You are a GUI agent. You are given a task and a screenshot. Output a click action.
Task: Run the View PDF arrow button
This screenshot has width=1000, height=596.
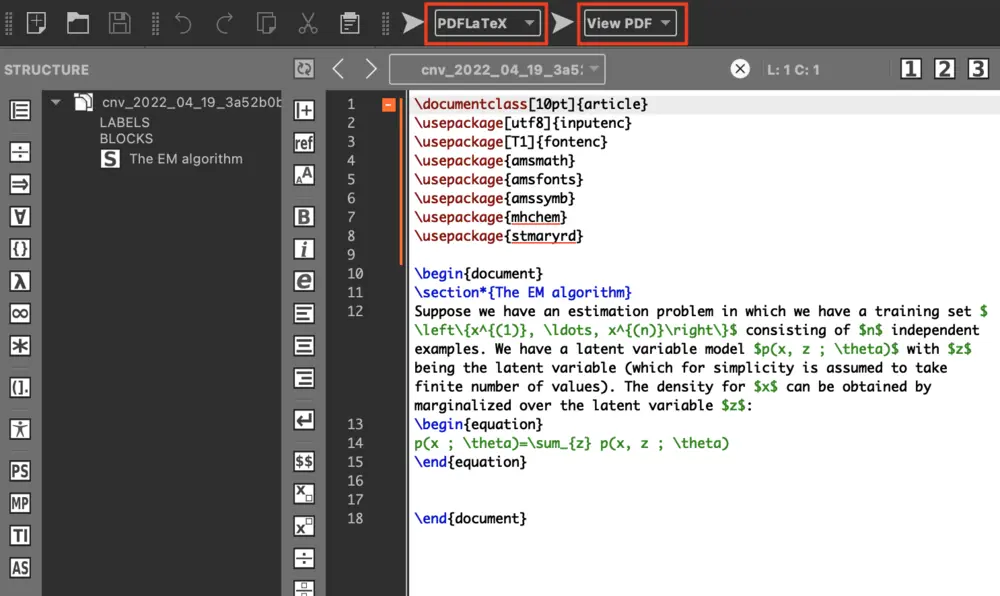tap(562, 24)
